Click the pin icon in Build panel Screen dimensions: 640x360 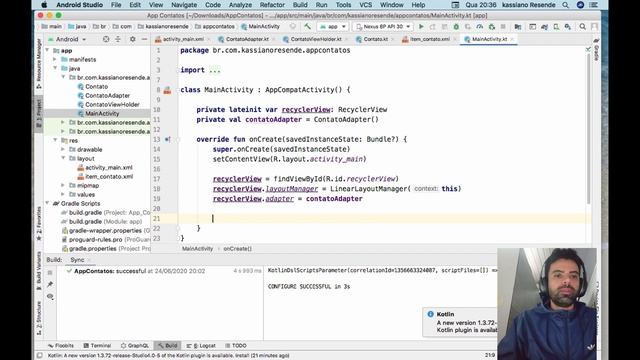pos(50,284)
